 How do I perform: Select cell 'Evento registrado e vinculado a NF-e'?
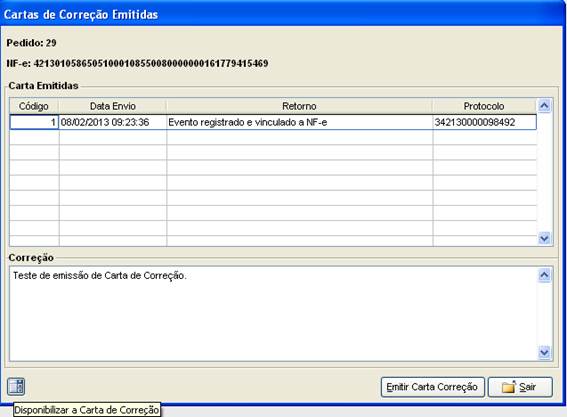coord(299,122)
